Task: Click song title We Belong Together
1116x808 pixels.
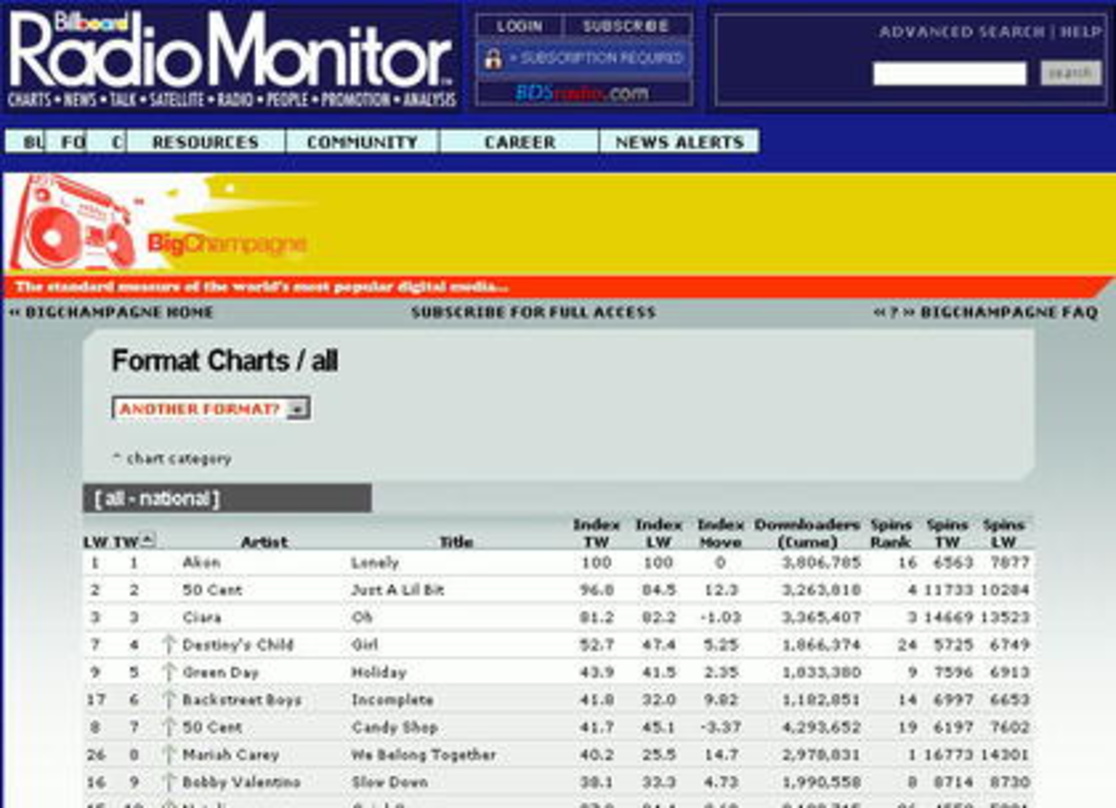Action: pos(423,755)
